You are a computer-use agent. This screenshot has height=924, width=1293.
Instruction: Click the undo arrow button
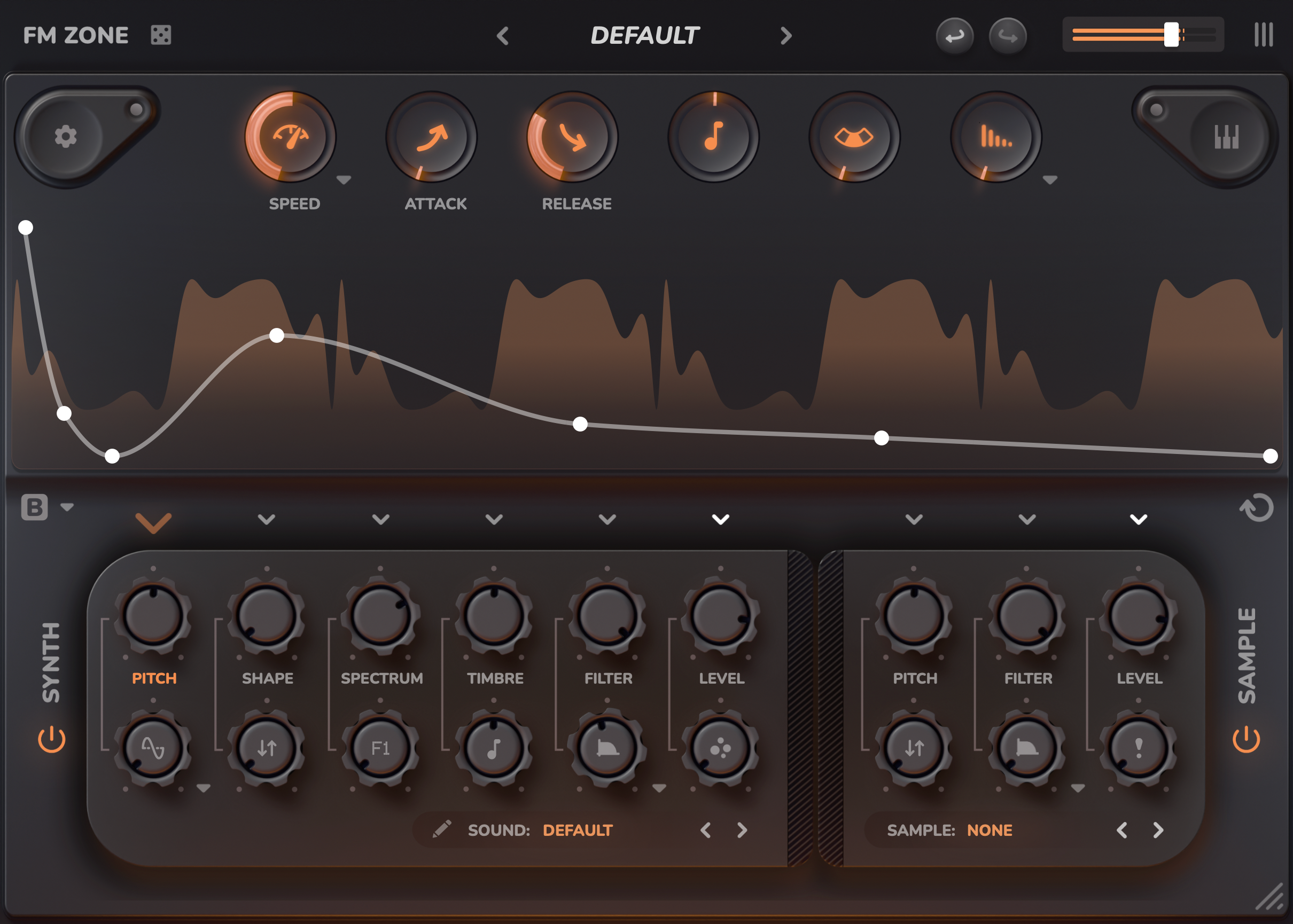tap(954, 36)
